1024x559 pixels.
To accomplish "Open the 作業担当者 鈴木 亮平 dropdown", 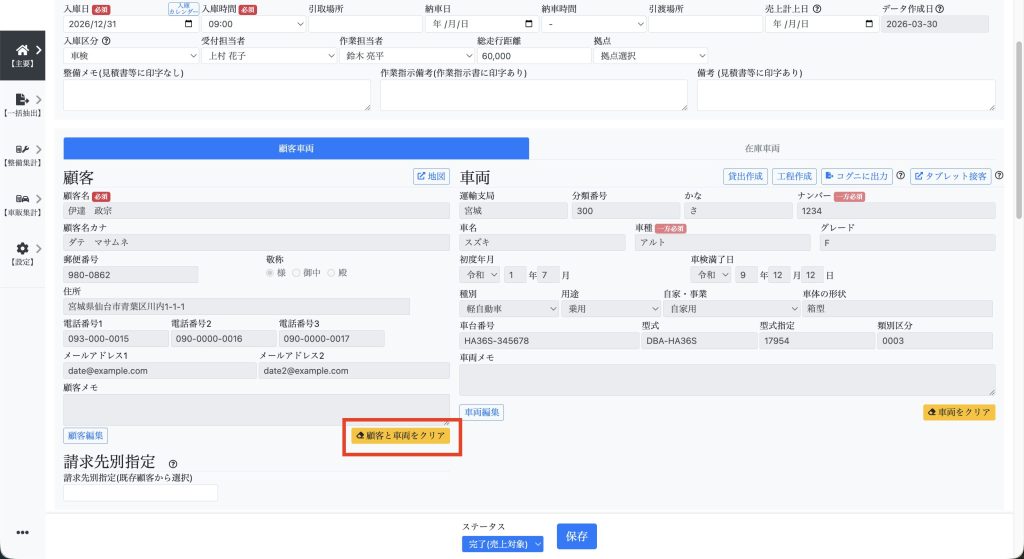I will pyautogui.click(x=406, y=56).
